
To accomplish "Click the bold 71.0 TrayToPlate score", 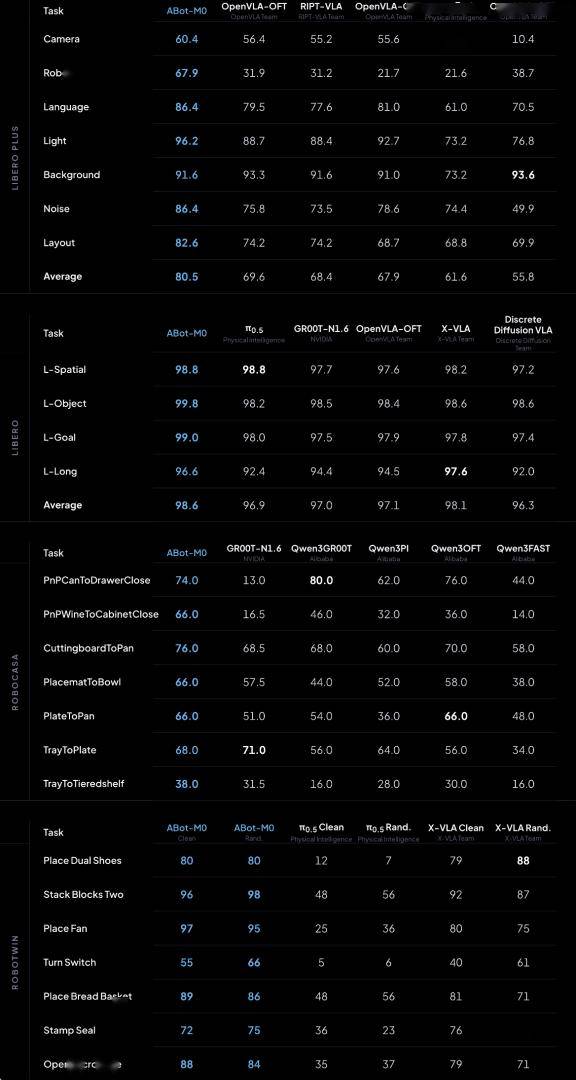I will 254,750.
